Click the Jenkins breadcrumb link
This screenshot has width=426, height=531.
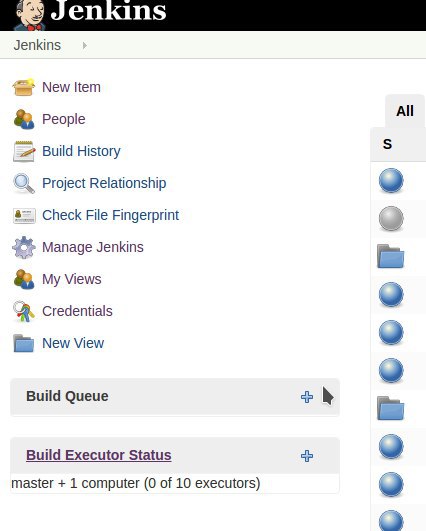pos(37,45)
